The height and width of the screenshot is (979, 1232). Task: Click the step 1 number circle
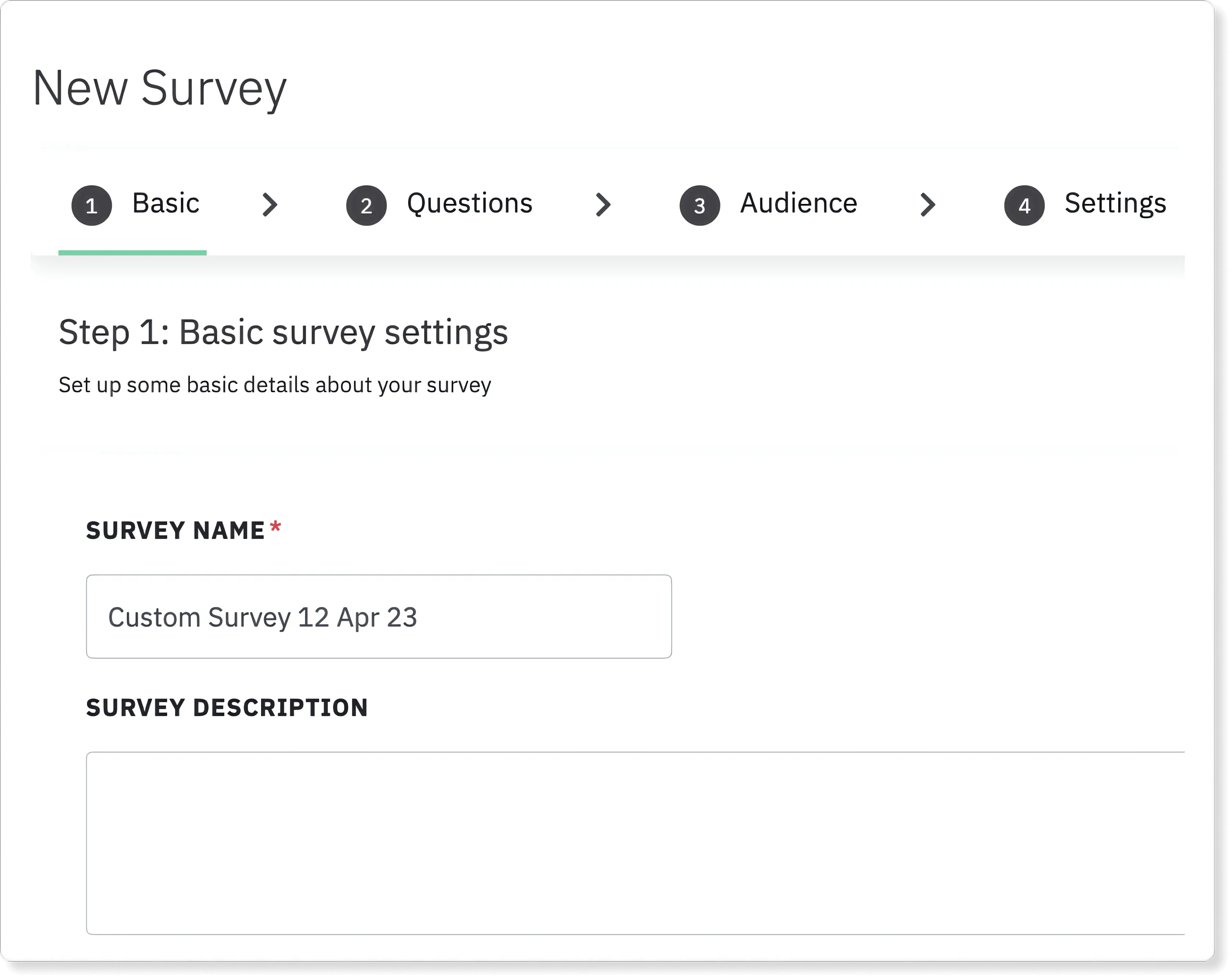91,205
